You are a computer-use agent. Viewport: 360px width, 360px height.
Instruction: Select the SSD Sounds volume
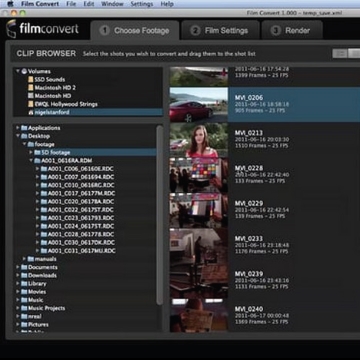50,79
